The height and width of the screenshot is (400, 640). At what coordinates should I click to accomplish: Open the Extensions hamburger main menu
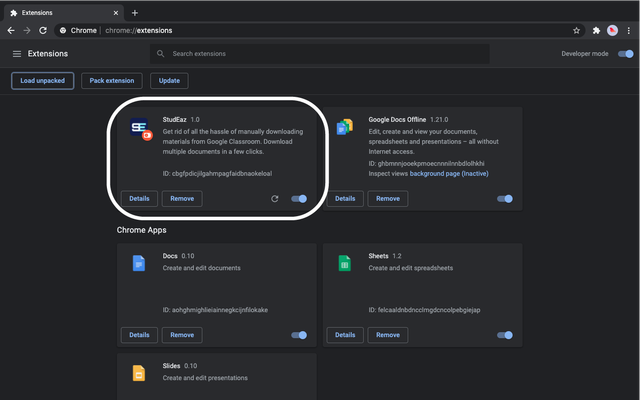coord(17,54)
